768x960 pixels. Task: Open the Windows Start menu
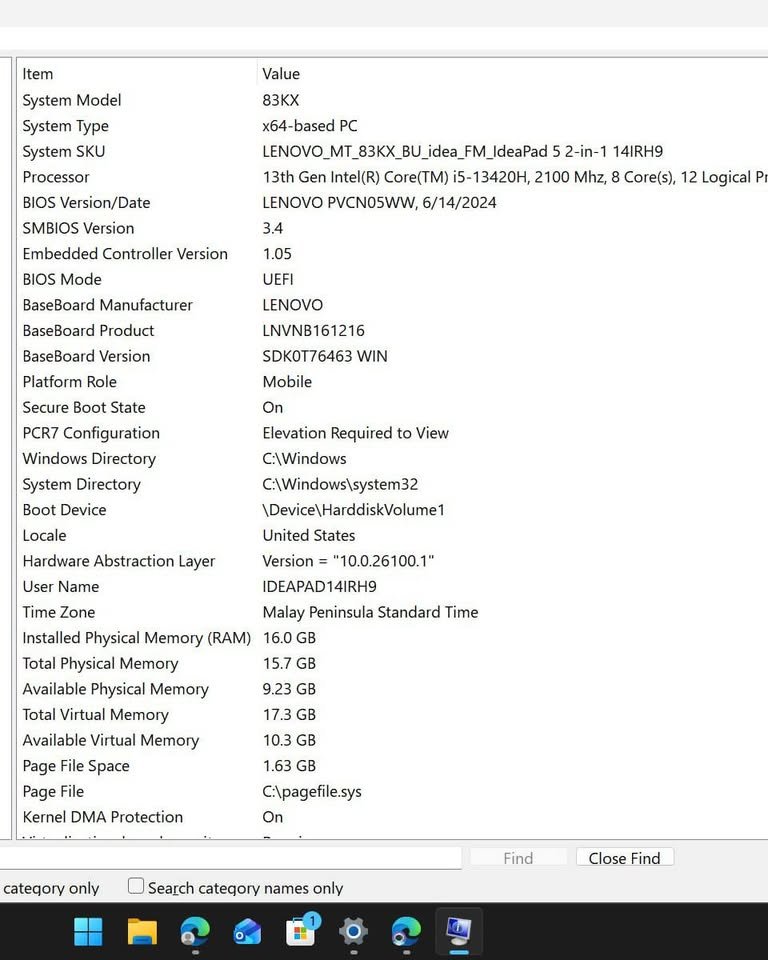pyautogui.click(x=88, y=932)
